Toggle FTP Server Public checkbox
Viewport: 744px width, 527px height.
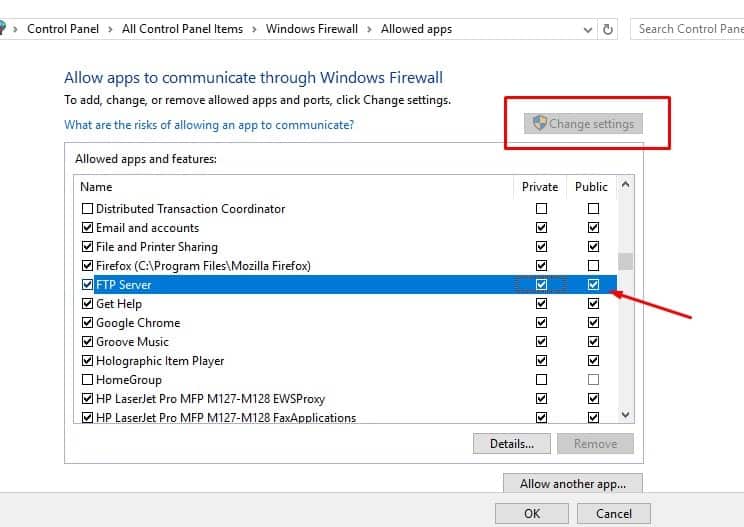(593, 285)
